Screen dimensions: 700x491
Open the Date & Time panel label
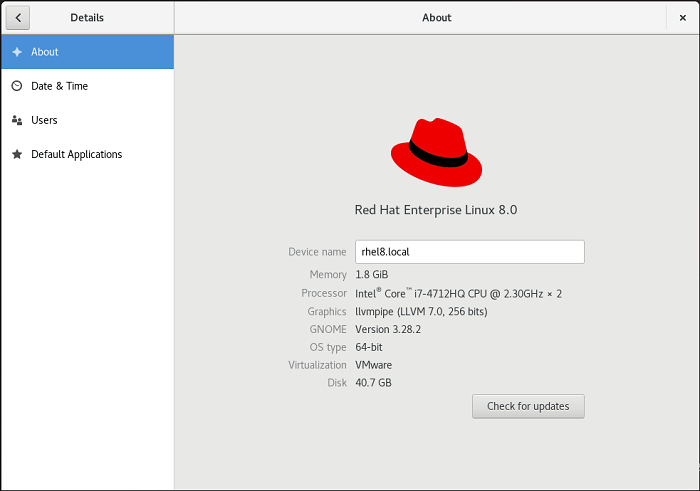[x=59, y=86]
